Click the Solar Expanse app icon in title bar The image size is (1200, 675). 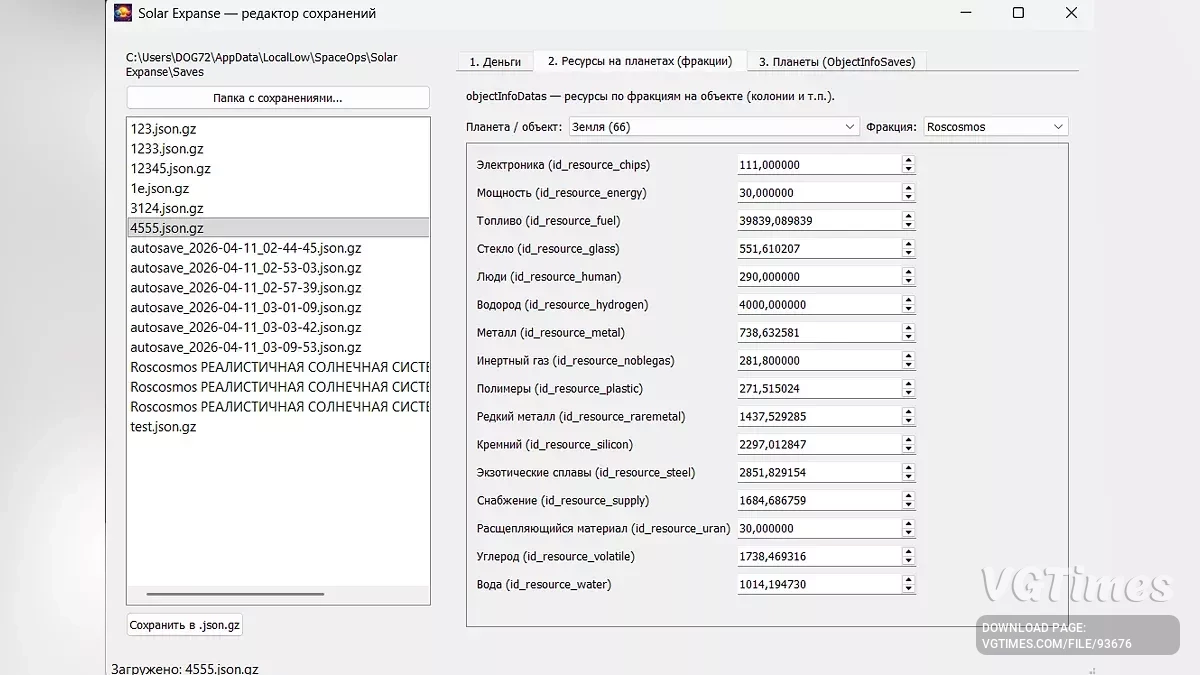tap(123, 14)
